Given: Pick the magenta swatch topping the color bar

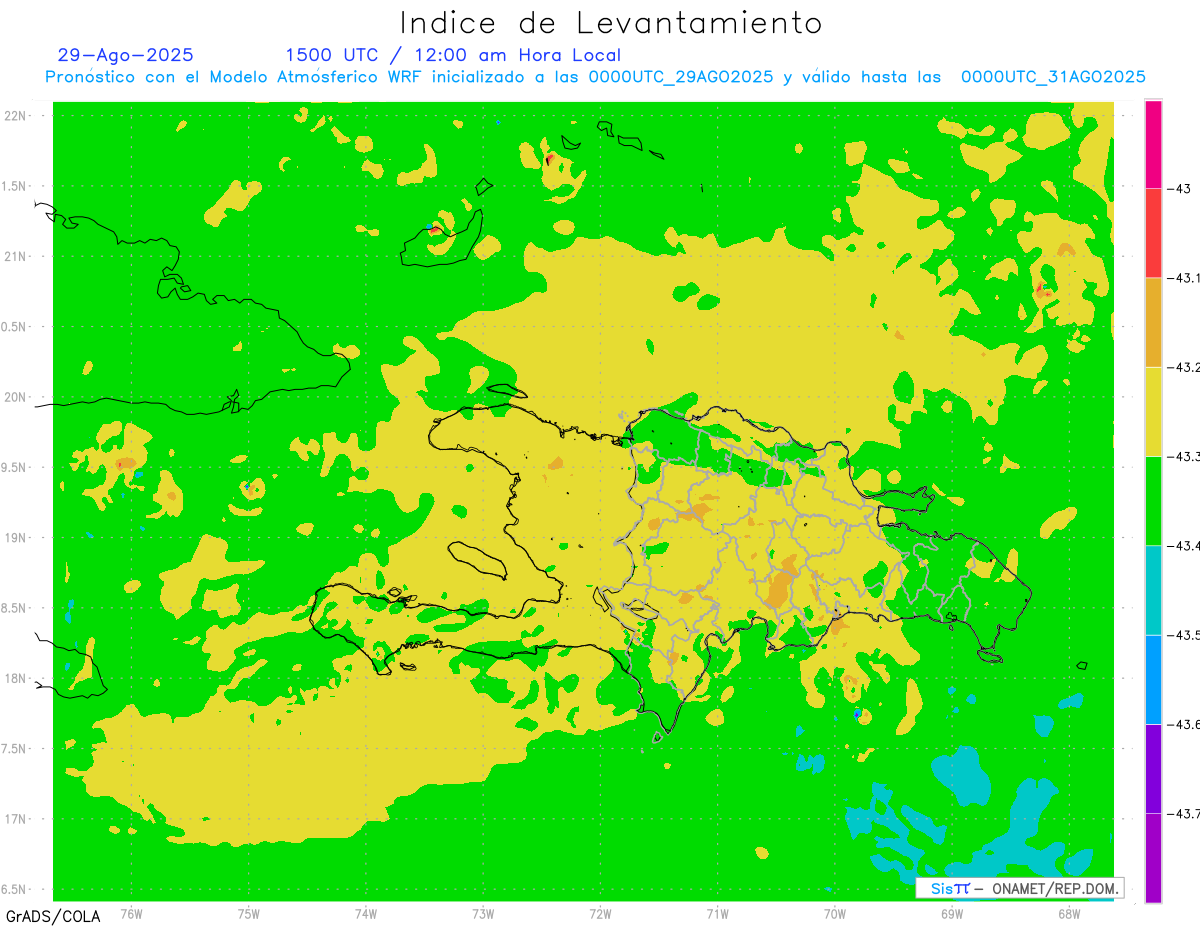Looking at the screenshot, I should tap(1153, 144).
